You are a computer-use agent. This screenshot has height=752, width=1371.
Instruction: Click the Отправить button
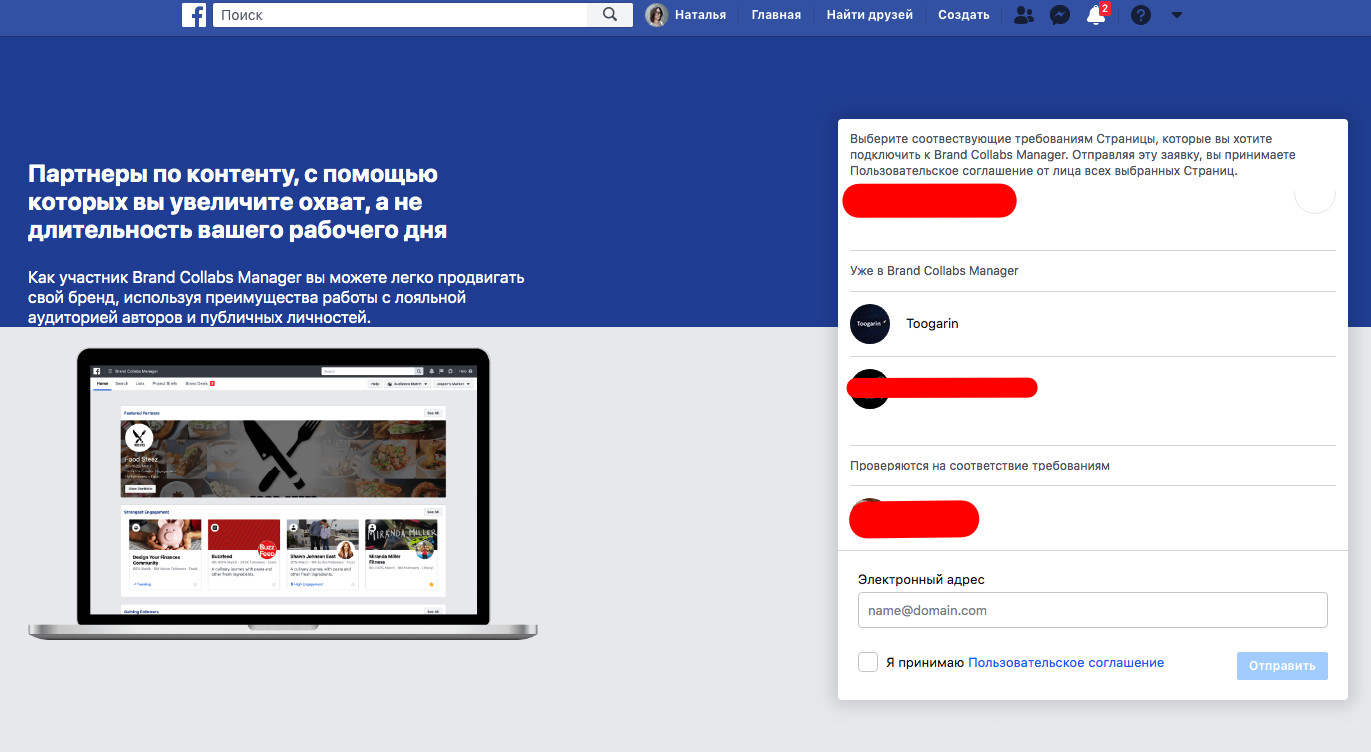[1282, 666]
